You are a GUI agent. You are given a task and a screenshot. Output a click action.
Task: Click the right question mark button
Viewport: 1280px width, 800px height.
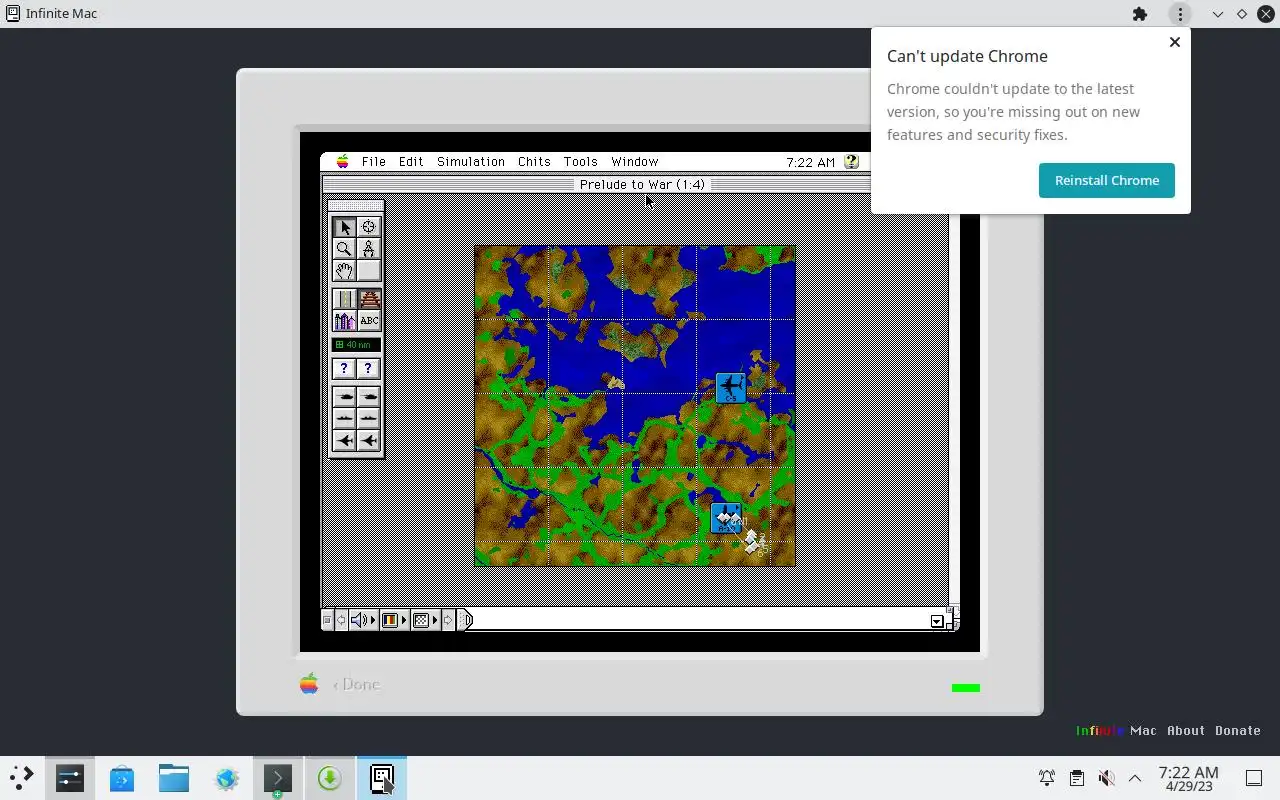[x=369, y=369]
